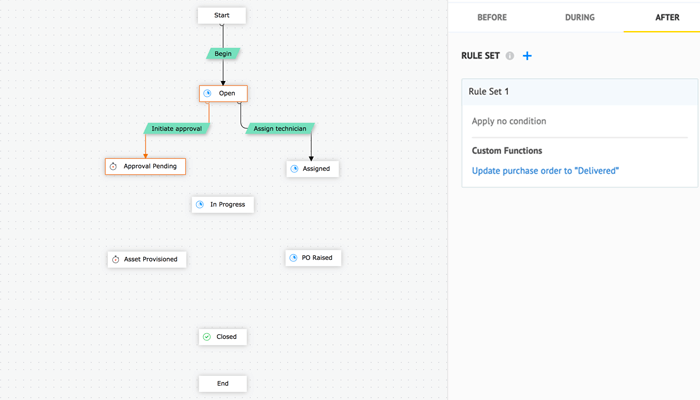700x400 pixels.
Task: Click the info icon beside RULE SET
Action: click(x=510, y=56)
